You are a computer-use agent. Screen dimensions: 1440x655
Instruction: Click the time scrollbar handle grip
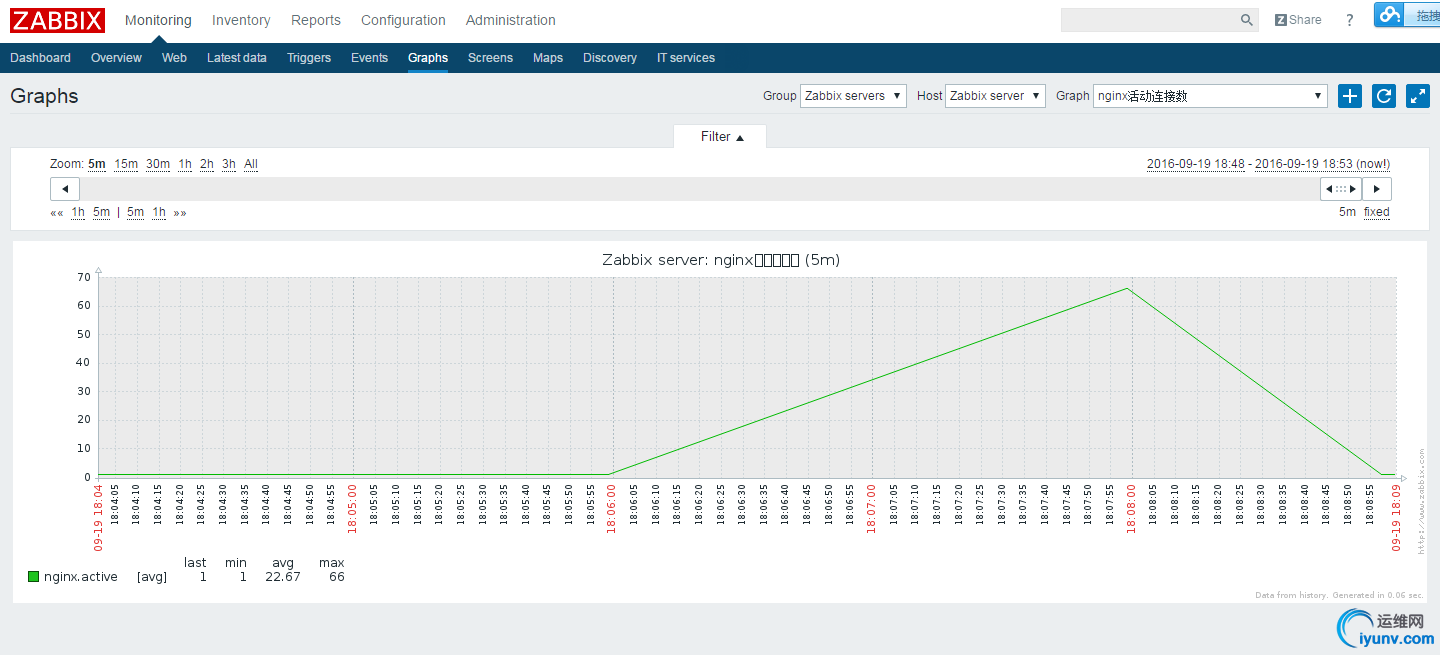point(1341,189)
